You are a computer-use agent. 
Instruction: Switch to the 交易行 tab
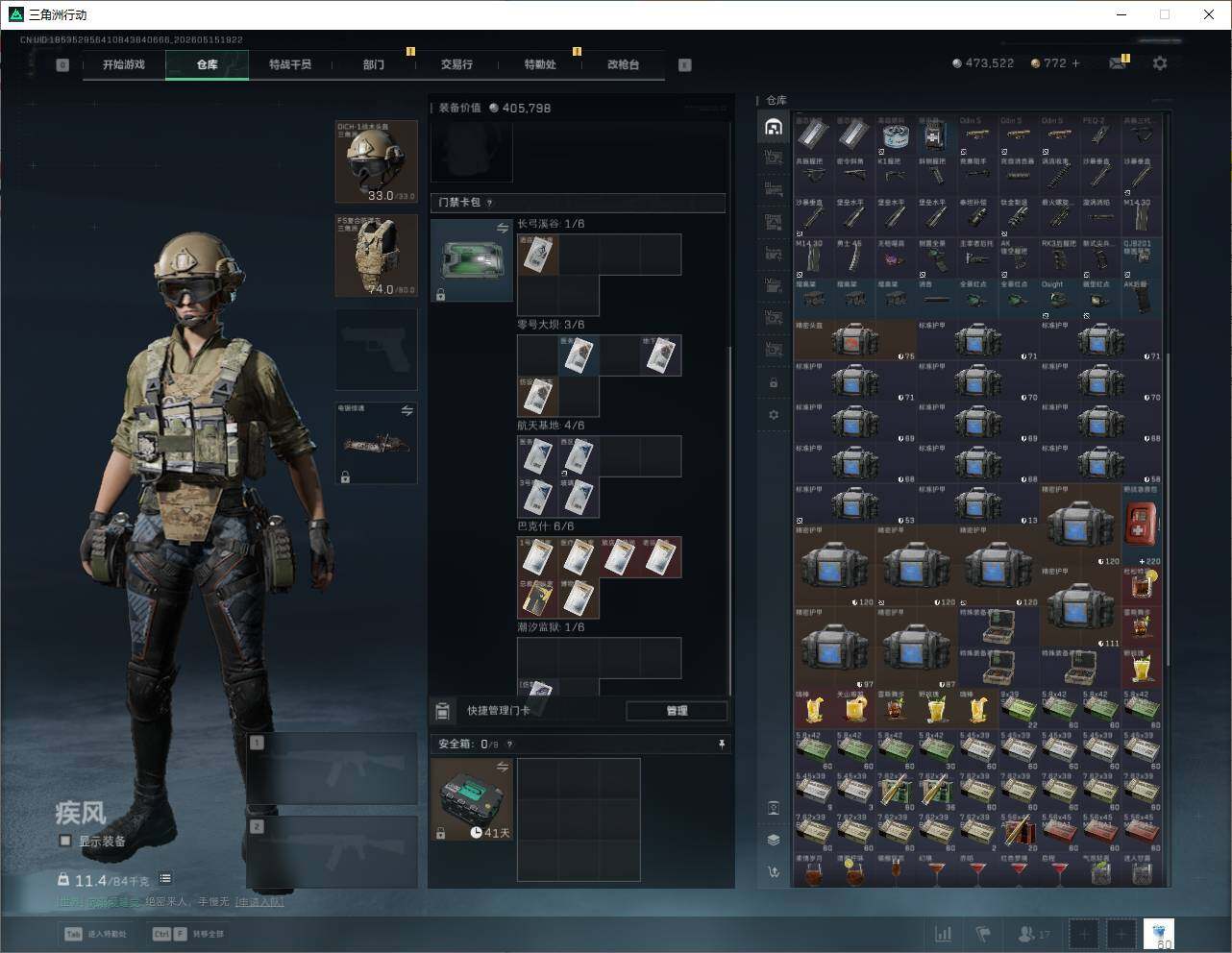[456, 64]
